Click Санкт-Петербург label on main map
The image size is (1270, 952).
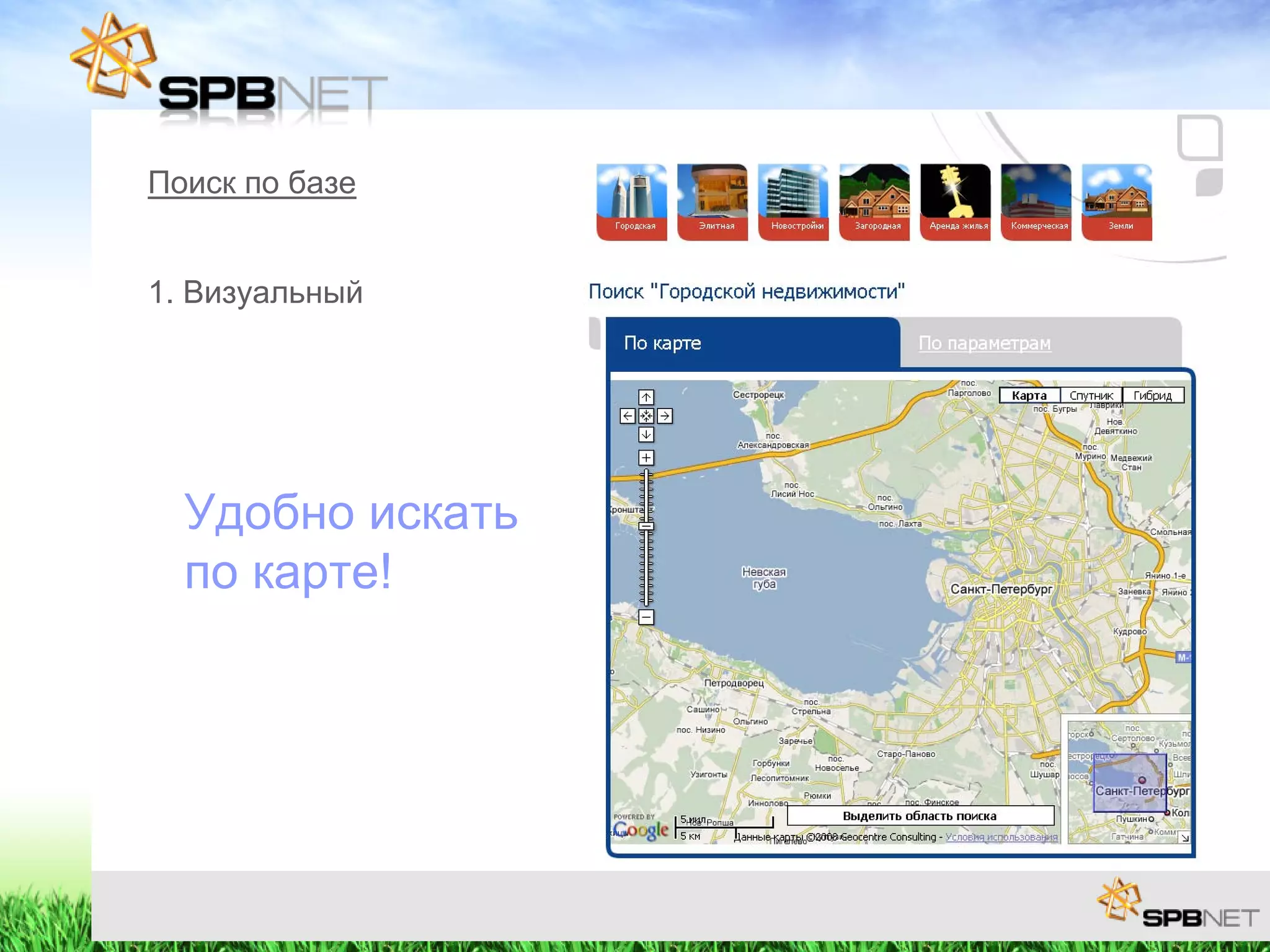pyautogui.click(x=1001, y=589)
